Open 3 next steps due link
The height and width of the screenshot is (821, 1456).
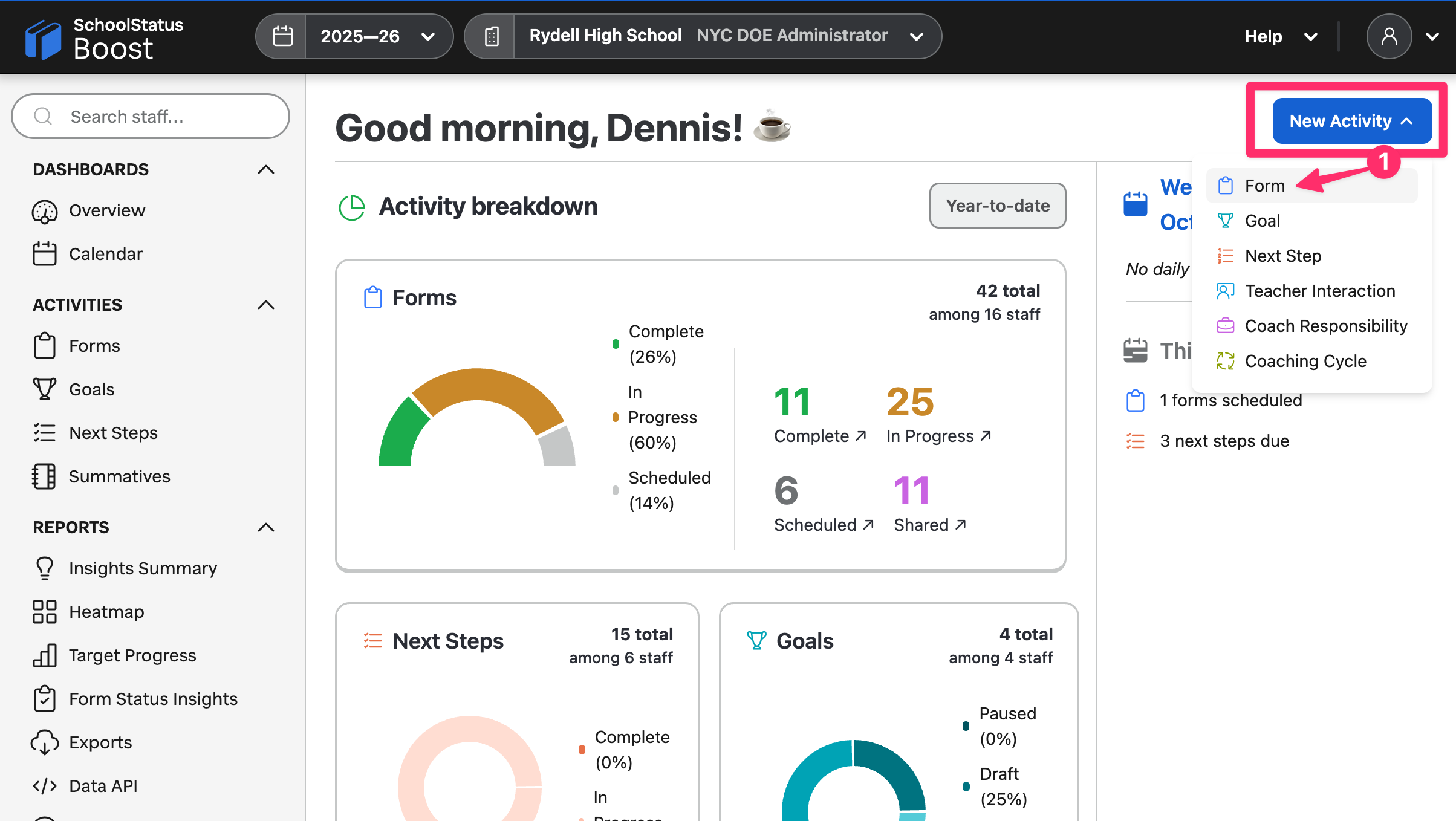[x=1224, y=441]
